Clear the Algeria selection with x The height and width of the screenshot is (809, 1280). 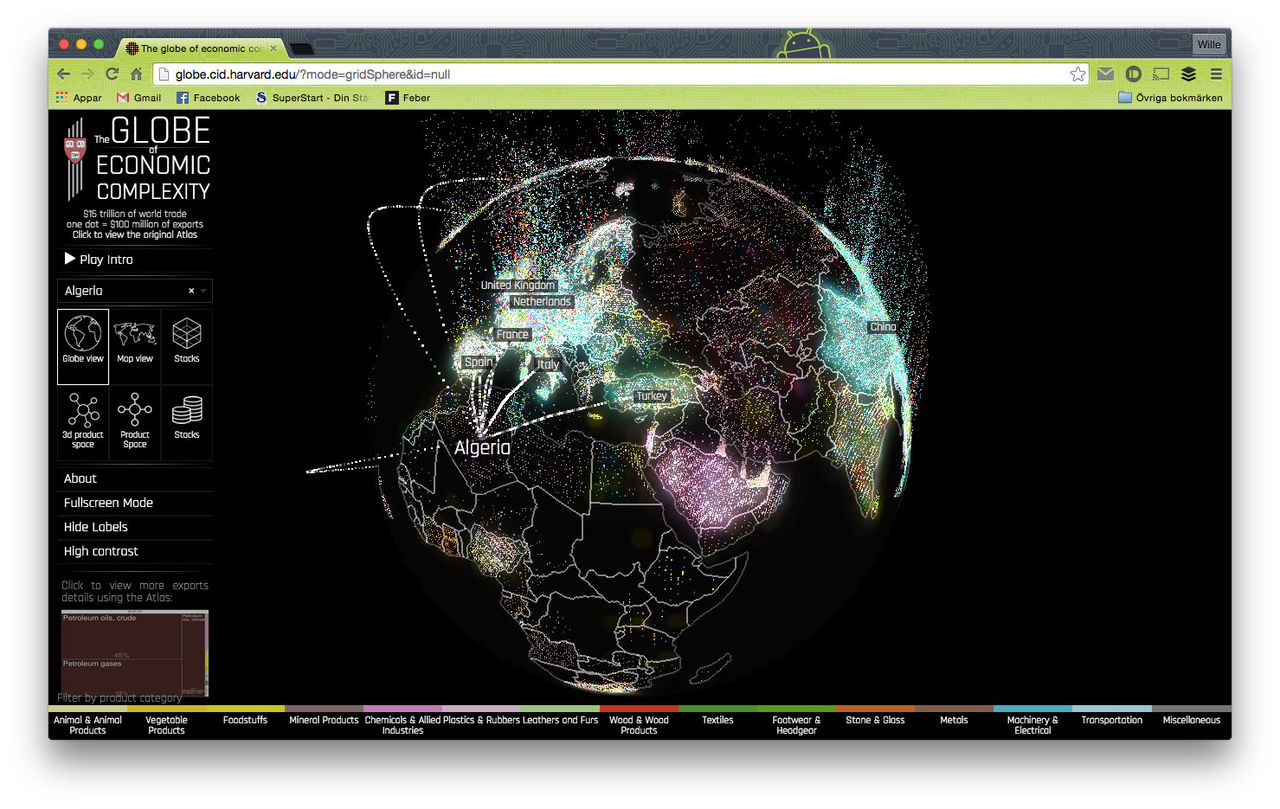[191, 291]
